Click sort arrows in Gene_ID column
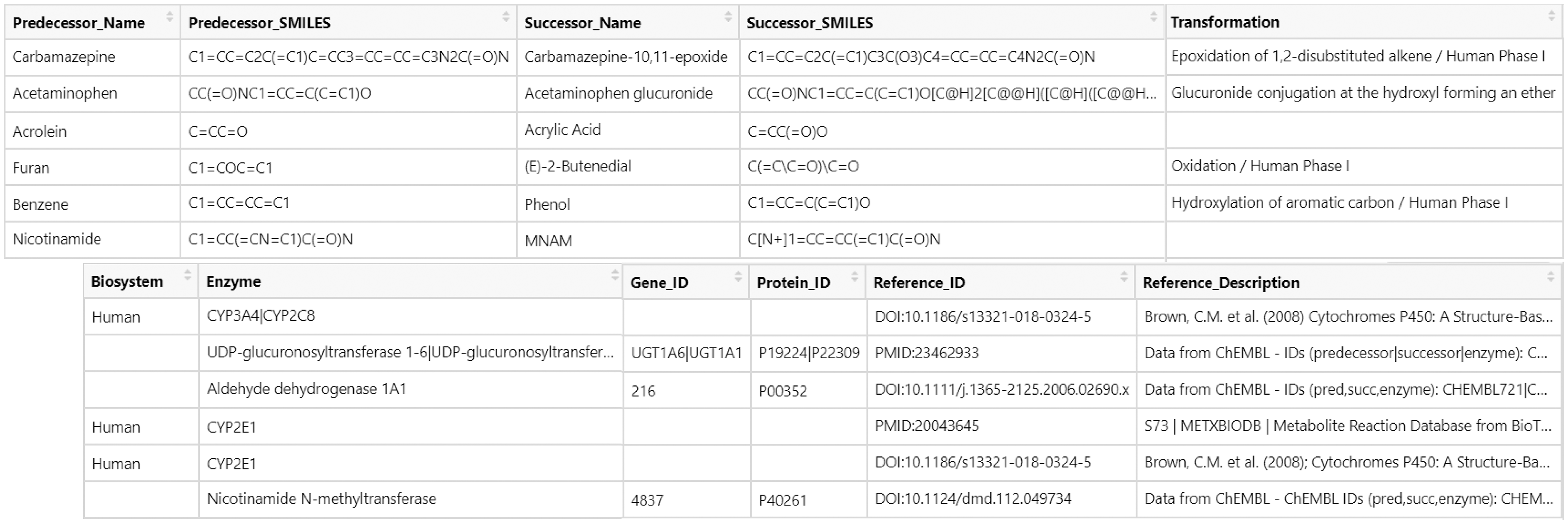 point(738,277)
